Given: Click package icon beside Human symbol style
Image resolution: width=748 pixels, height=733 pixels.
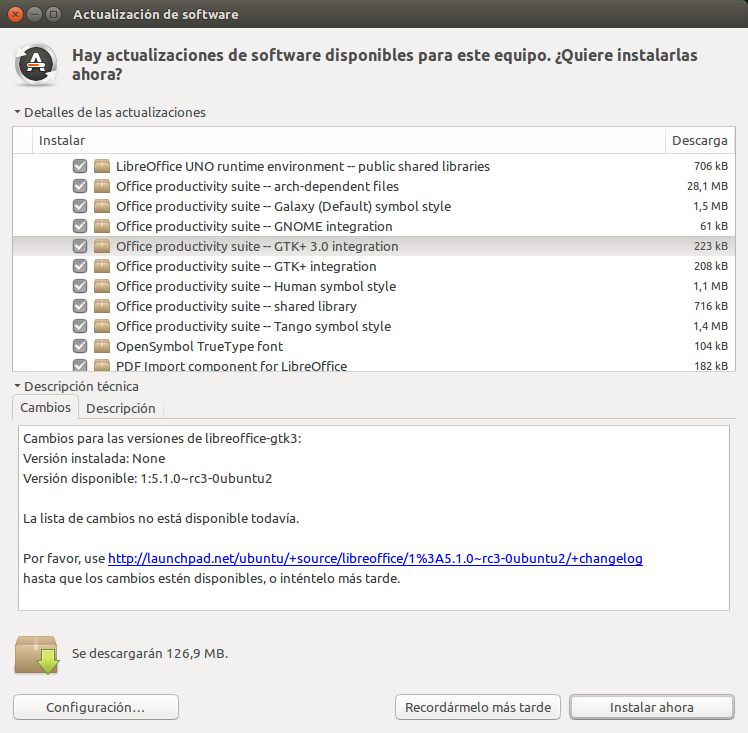Looking at the screenshot, I should (102, 286).
